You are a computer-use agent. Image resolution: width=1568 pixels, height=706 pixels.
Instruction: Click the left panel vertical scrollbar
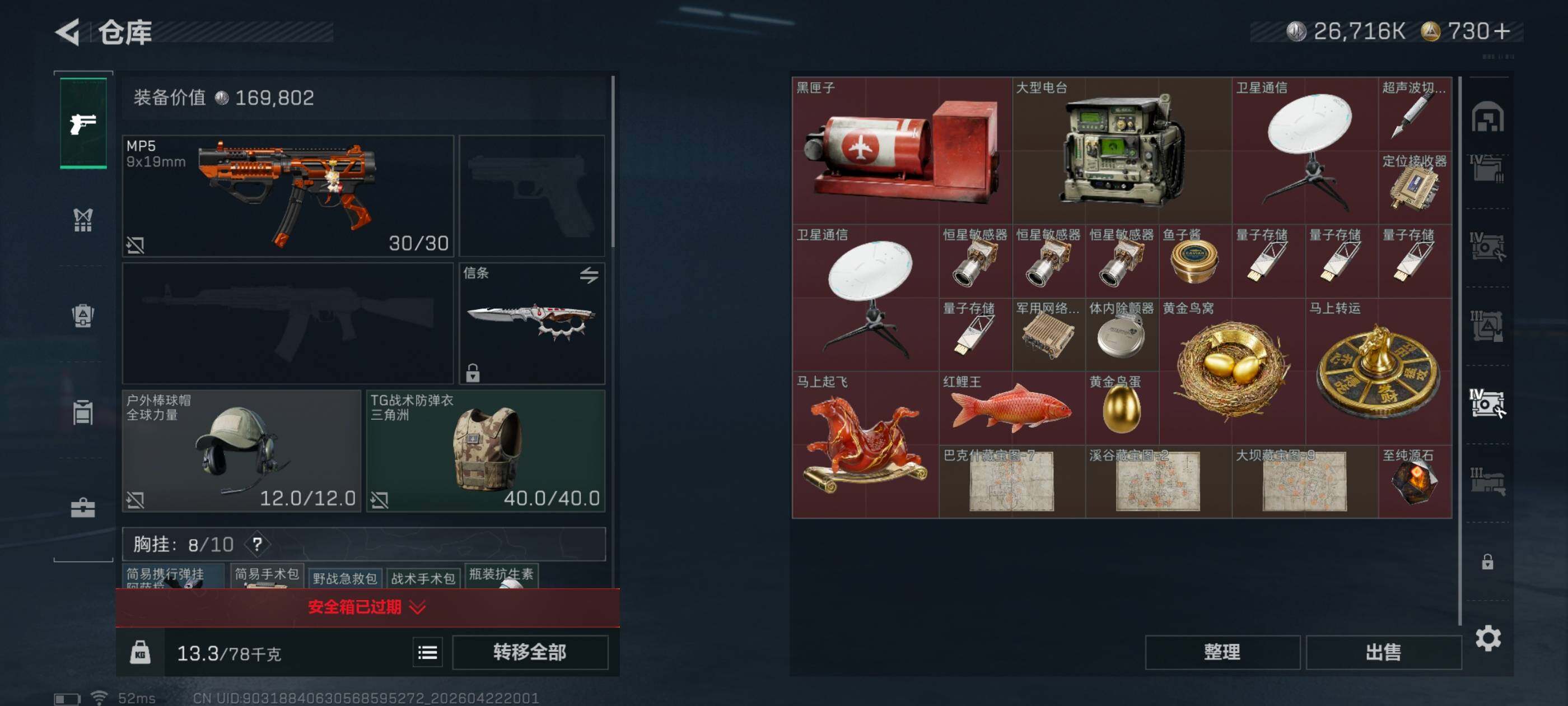point(612,161)
